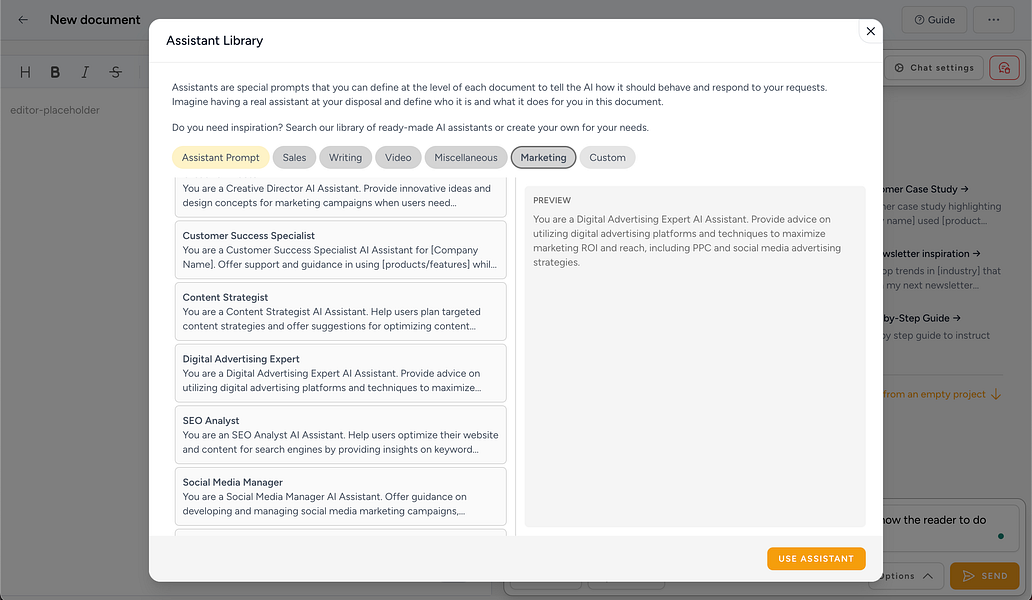Enable the Video assistant filter
Screen dimensions: 1032x600
398,157
